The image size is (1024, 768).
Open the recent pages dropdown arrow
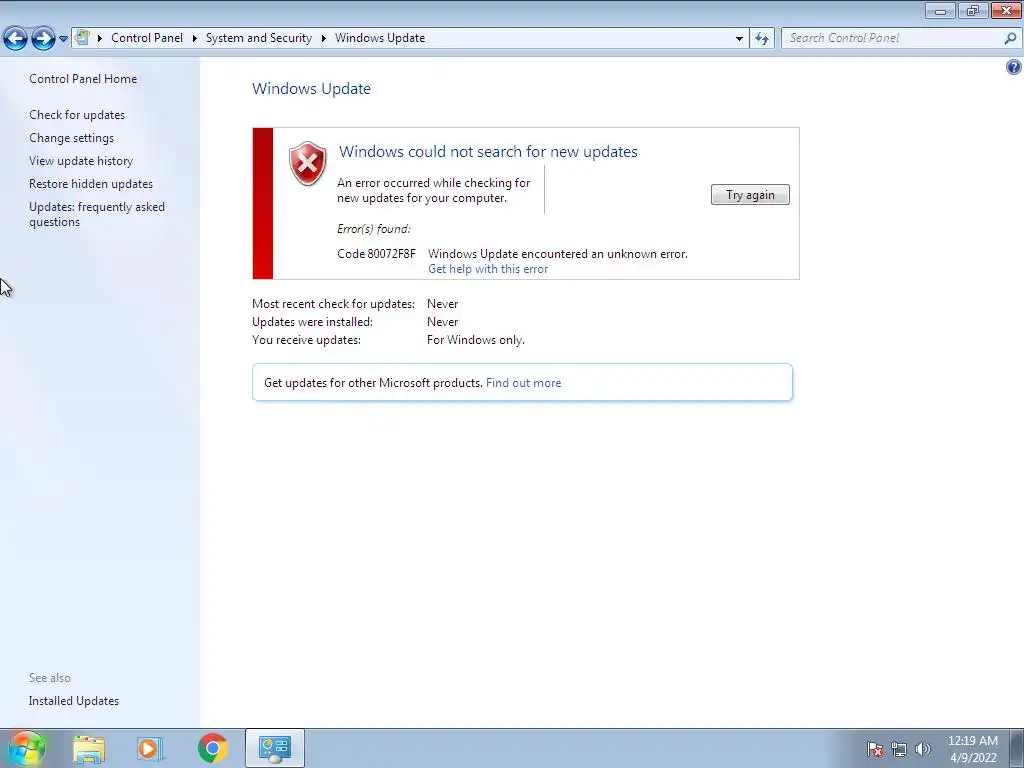tap(63, 39)
